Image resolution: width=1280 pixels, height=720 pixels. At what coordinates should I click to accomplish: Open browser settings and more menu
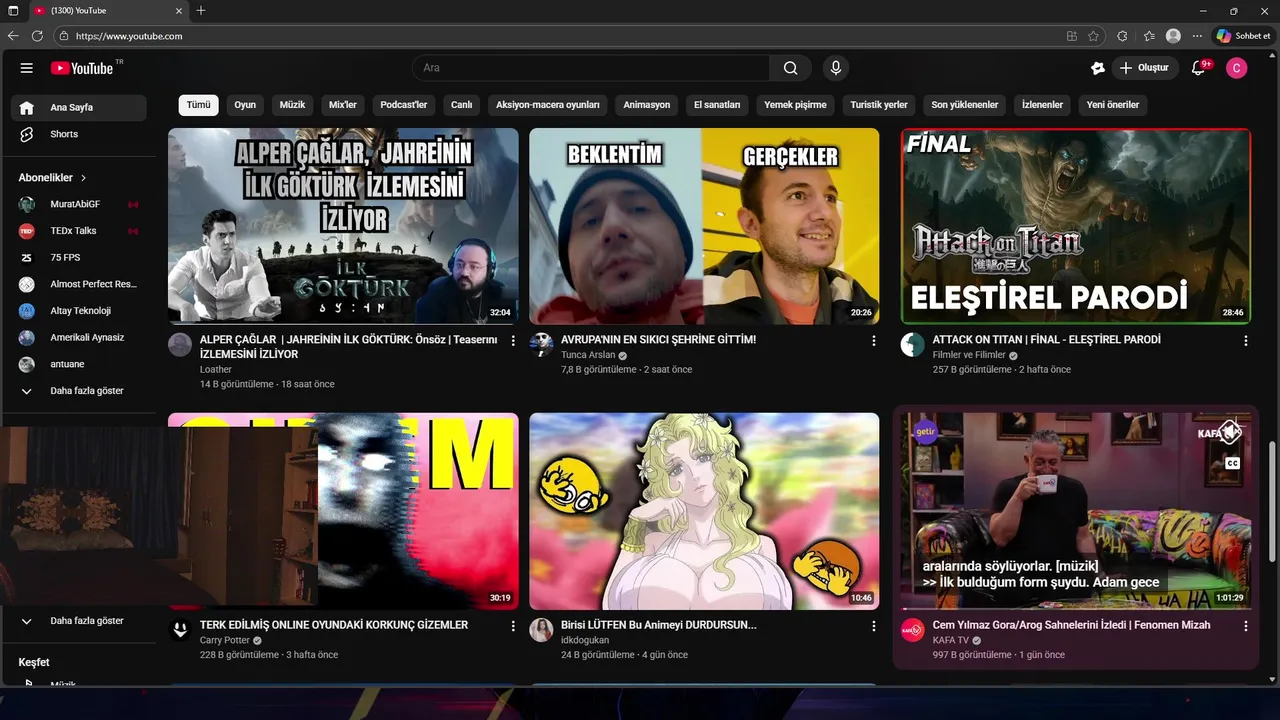1197,36
